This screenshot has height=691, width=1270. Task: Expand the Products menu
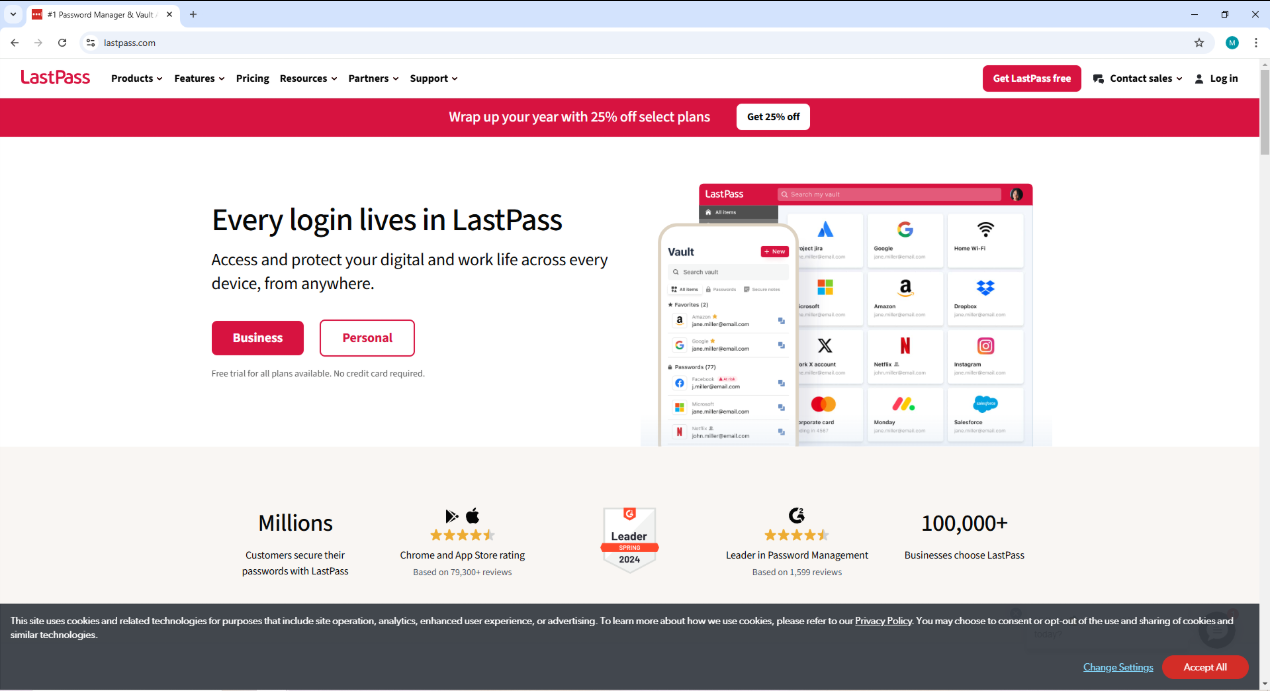136,78
